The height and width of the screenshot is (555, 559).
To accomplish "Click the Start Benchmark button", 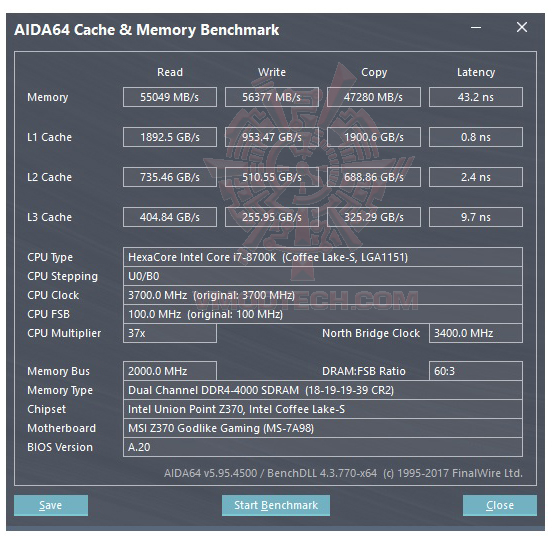I will 276,505.
